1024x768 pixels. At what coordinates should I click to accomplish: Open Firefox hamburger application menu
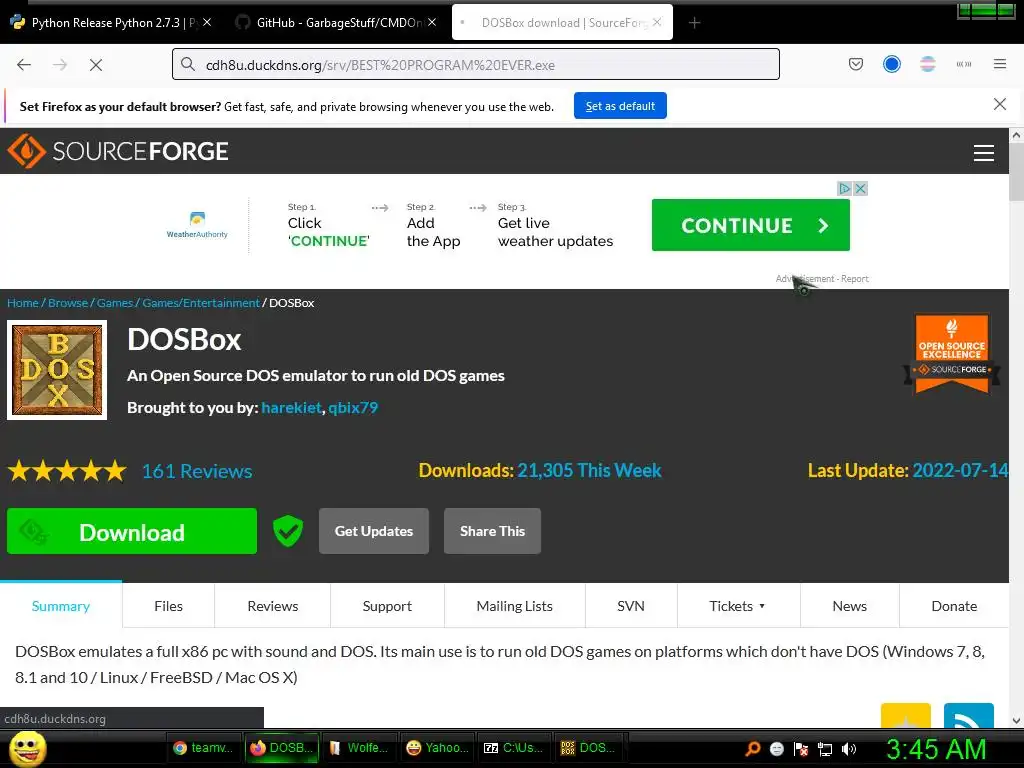[999, 64]
